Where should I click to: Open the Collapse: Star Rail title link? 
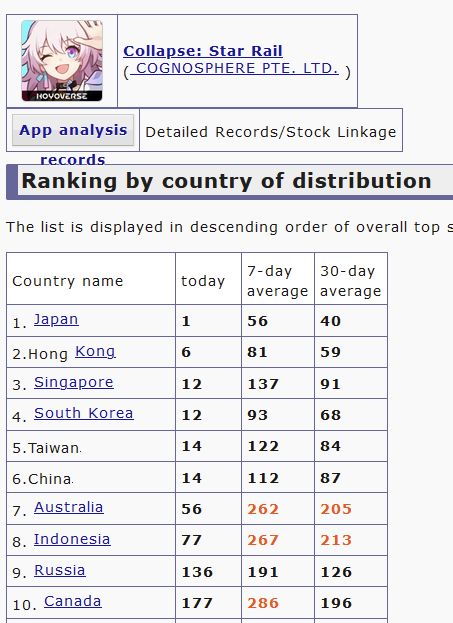pyautogui.click(x=203, y=51)
